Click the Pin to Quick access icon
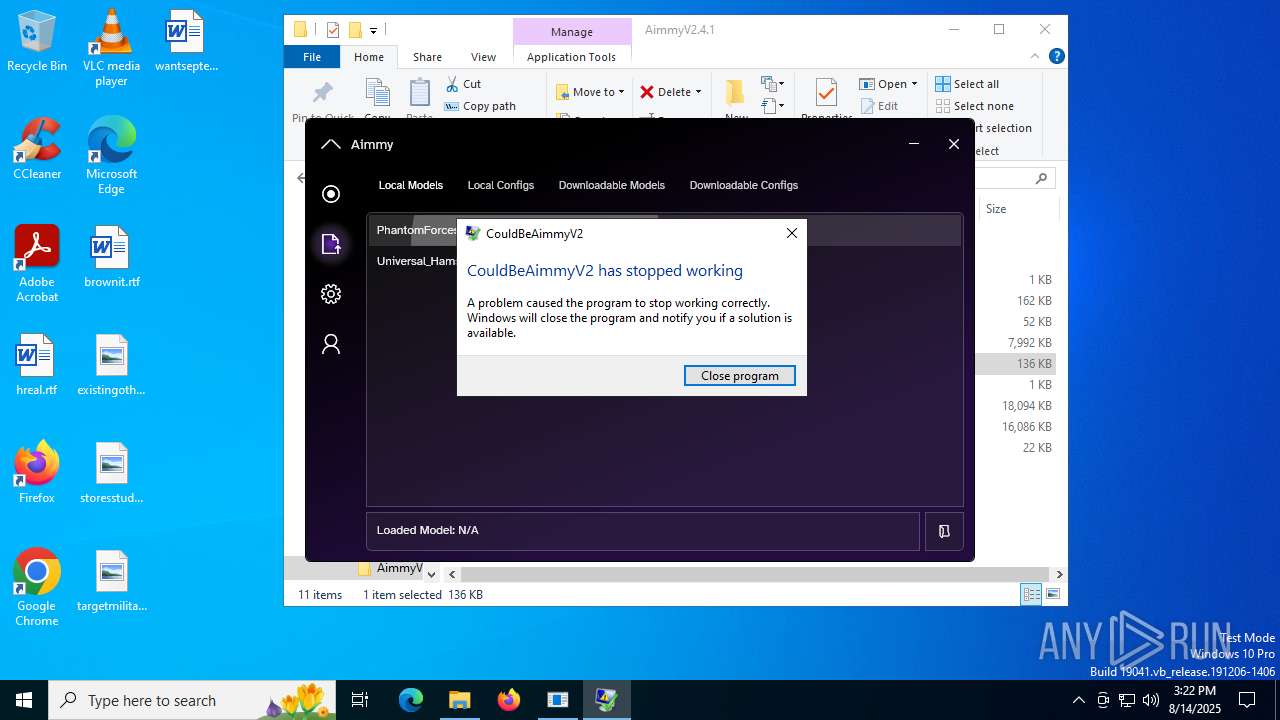 (x=323, y=93)
